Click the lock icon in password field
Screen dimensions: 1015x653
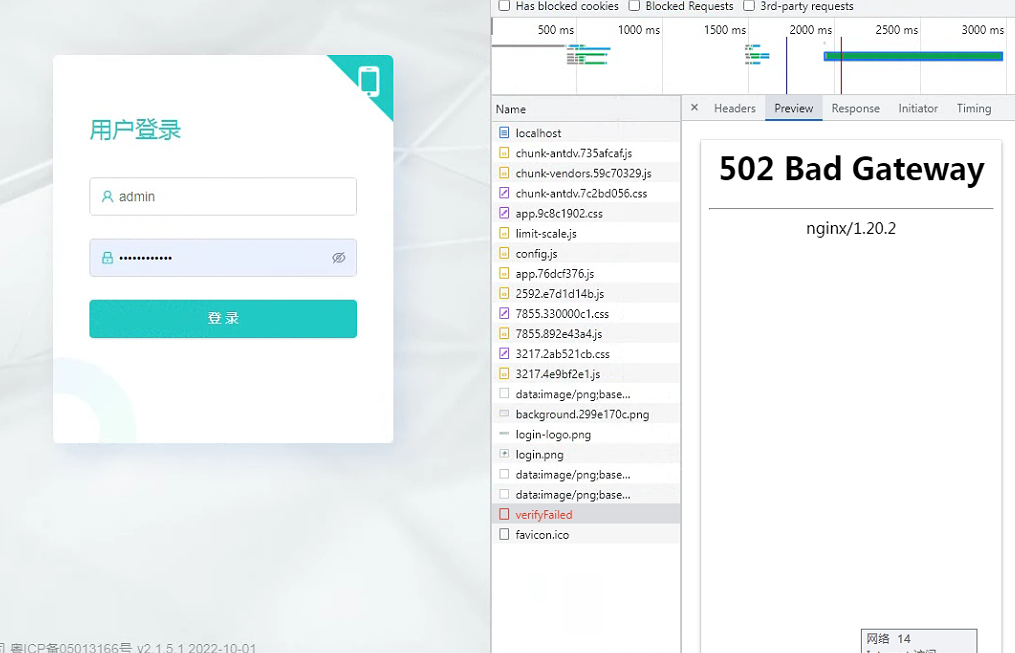[107, 258]
